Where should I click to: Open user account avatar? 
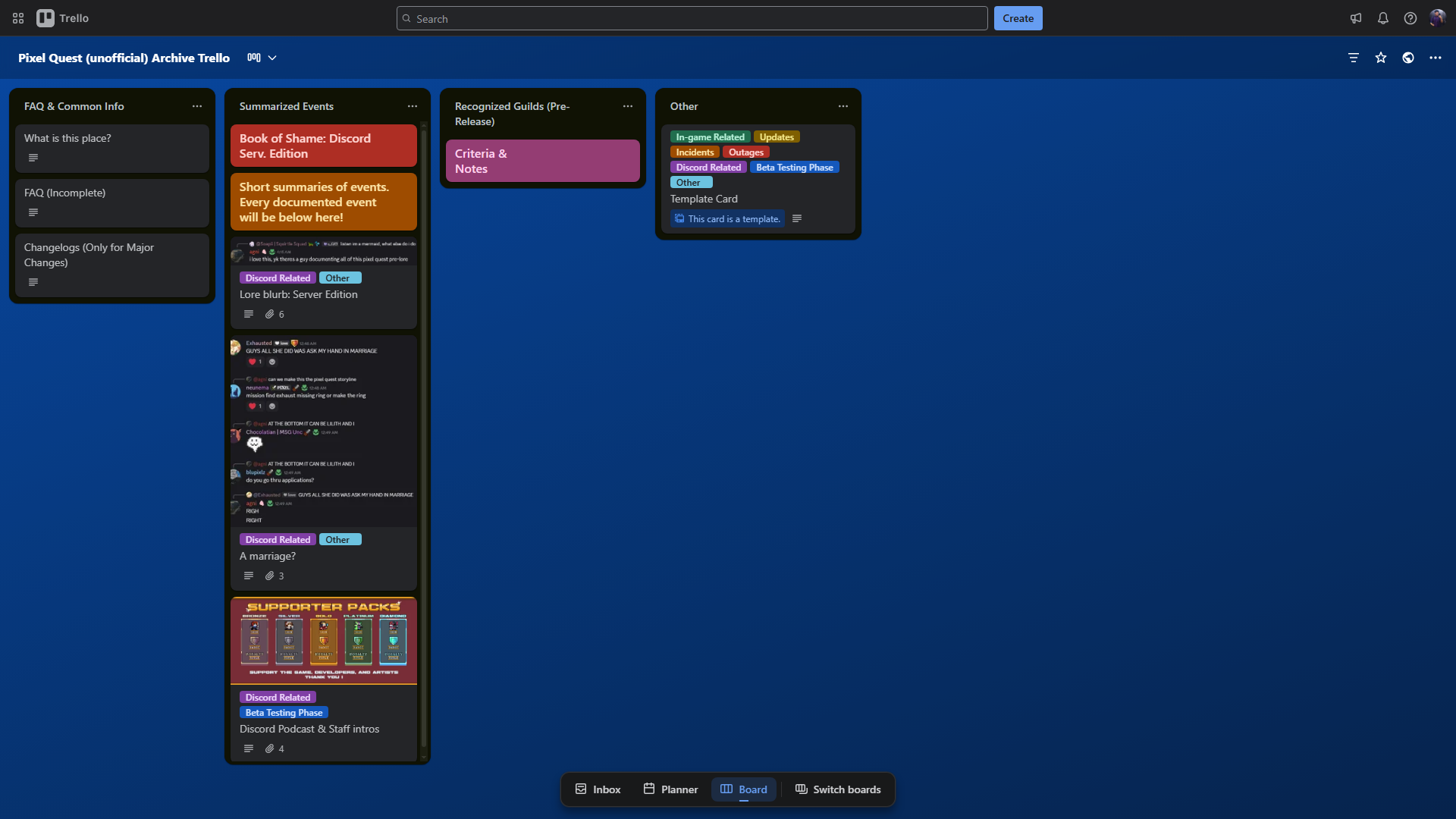click(1437, 18)
